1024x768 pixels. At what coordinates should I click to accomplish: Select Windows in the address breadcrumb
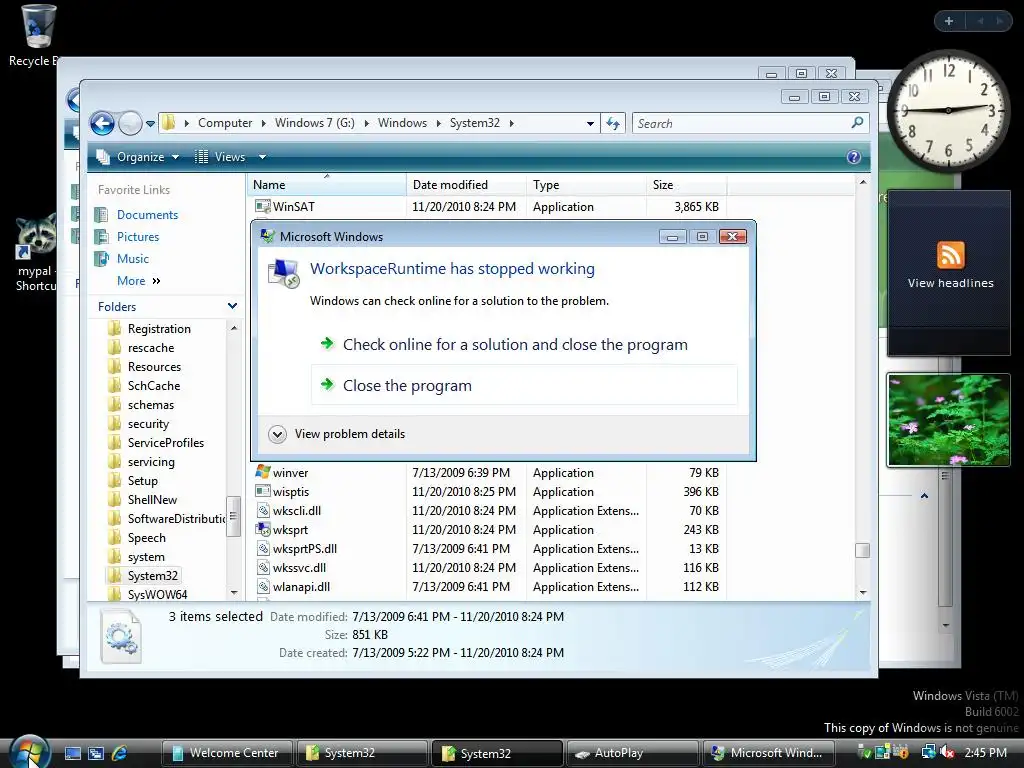[x=402, y=123]
